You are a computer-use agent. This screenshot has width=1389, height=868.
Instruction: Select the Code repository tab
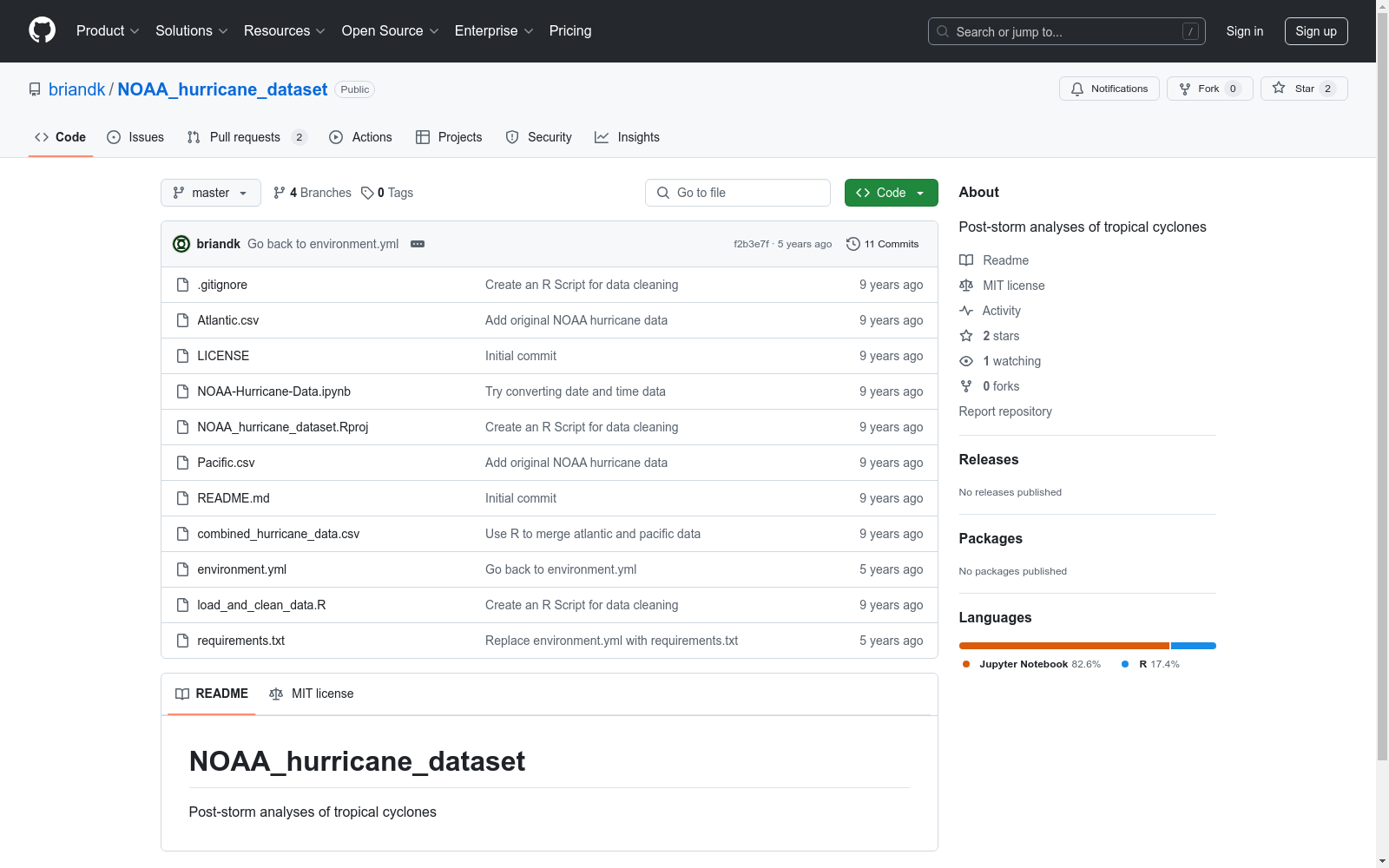click(61, 137)
